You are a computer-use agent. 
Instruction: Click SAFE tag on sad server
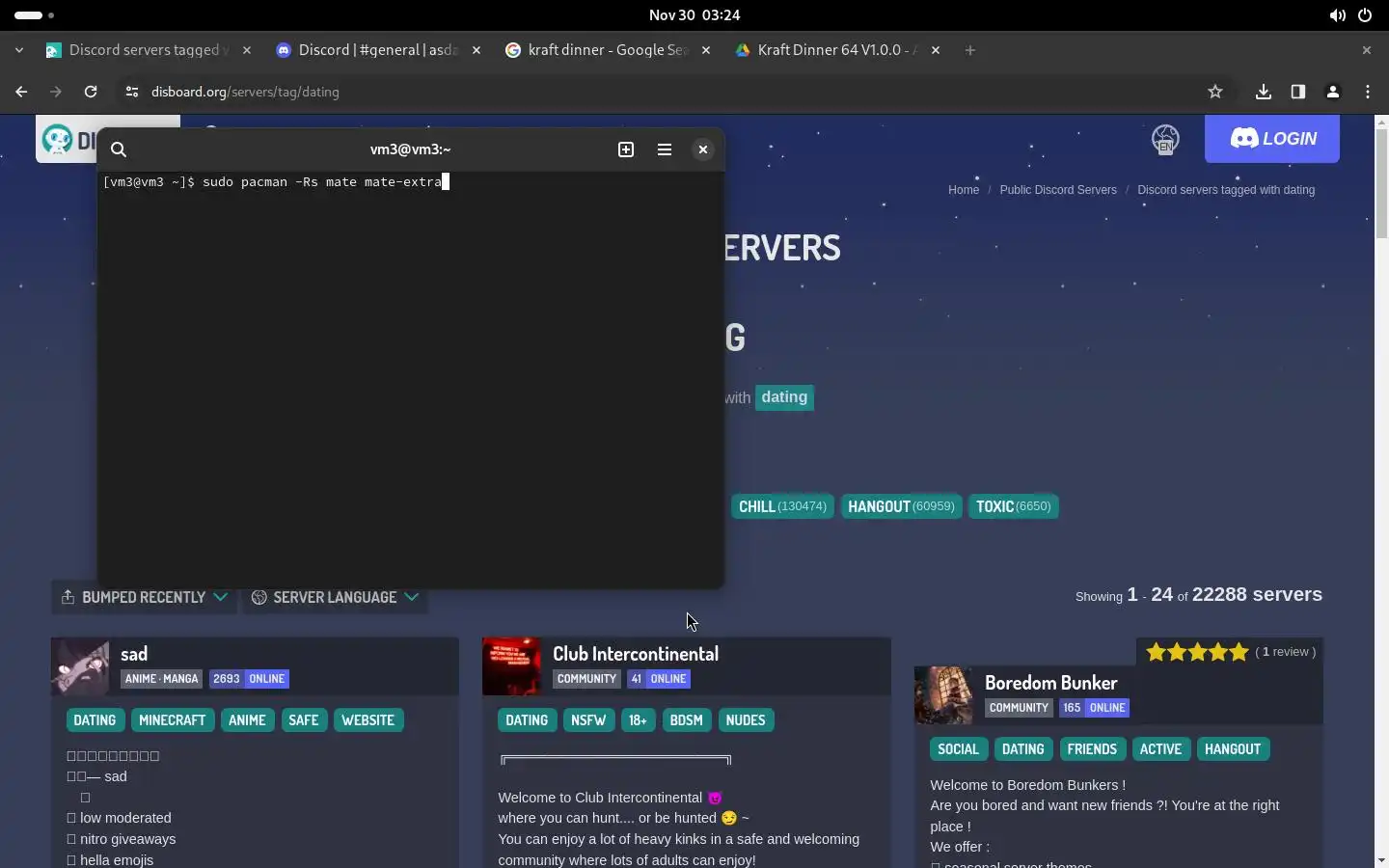point(304,720)
